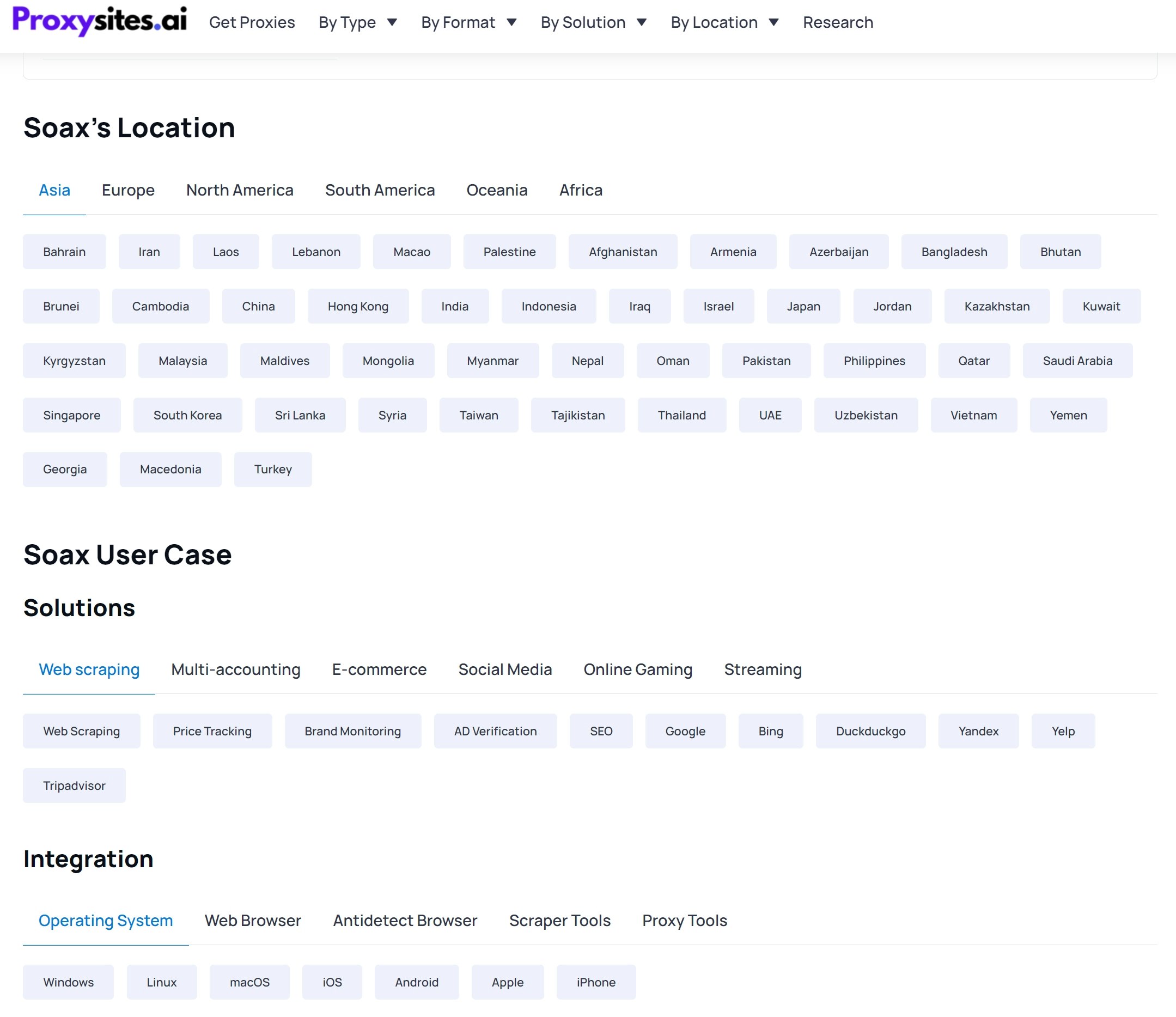Switch to the Europe location tab

click(128, 190)
